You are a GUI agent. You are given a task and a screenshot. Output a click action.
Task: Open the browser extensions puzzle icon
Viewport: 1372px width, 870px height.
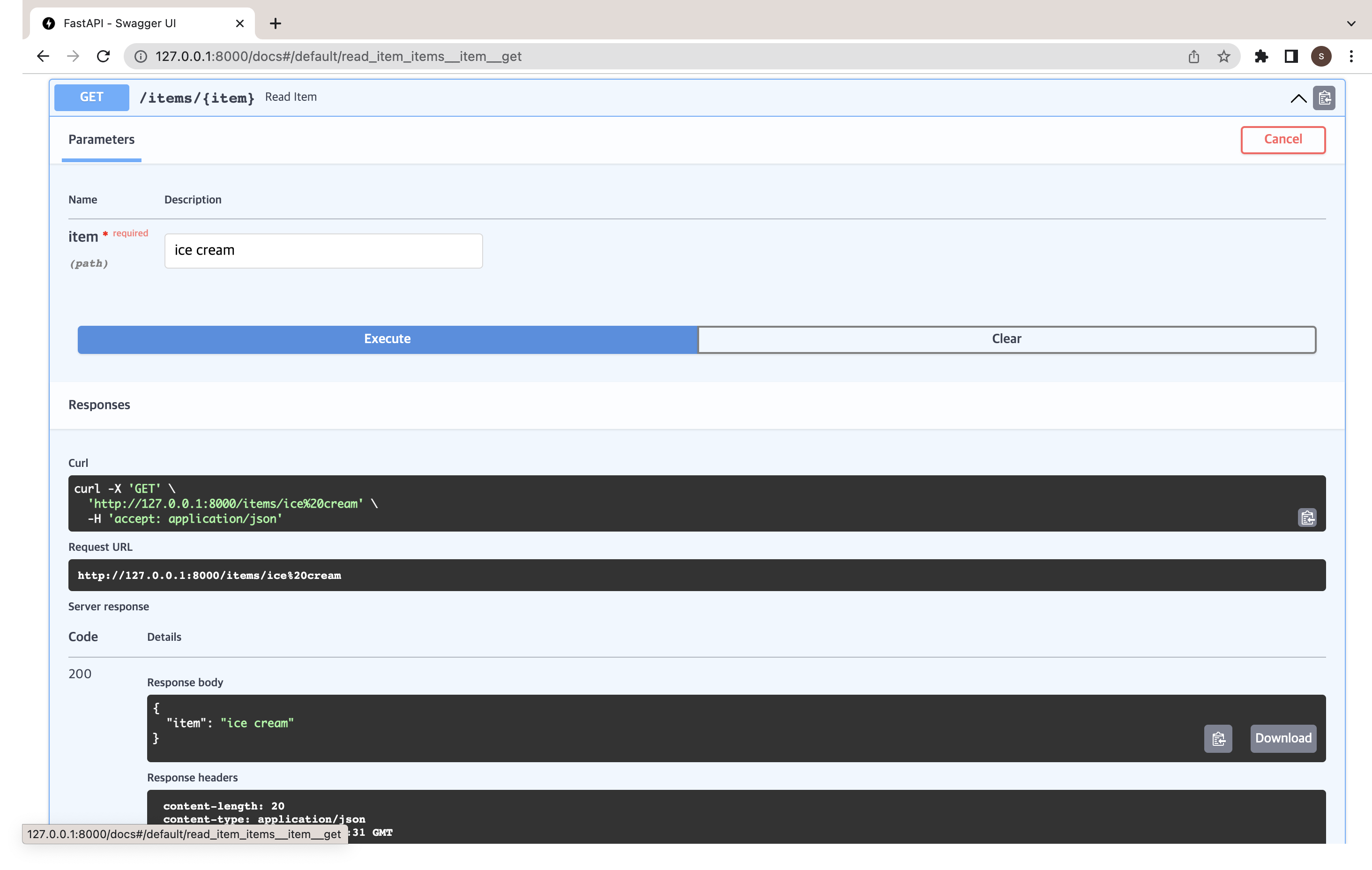point(1261,56)
